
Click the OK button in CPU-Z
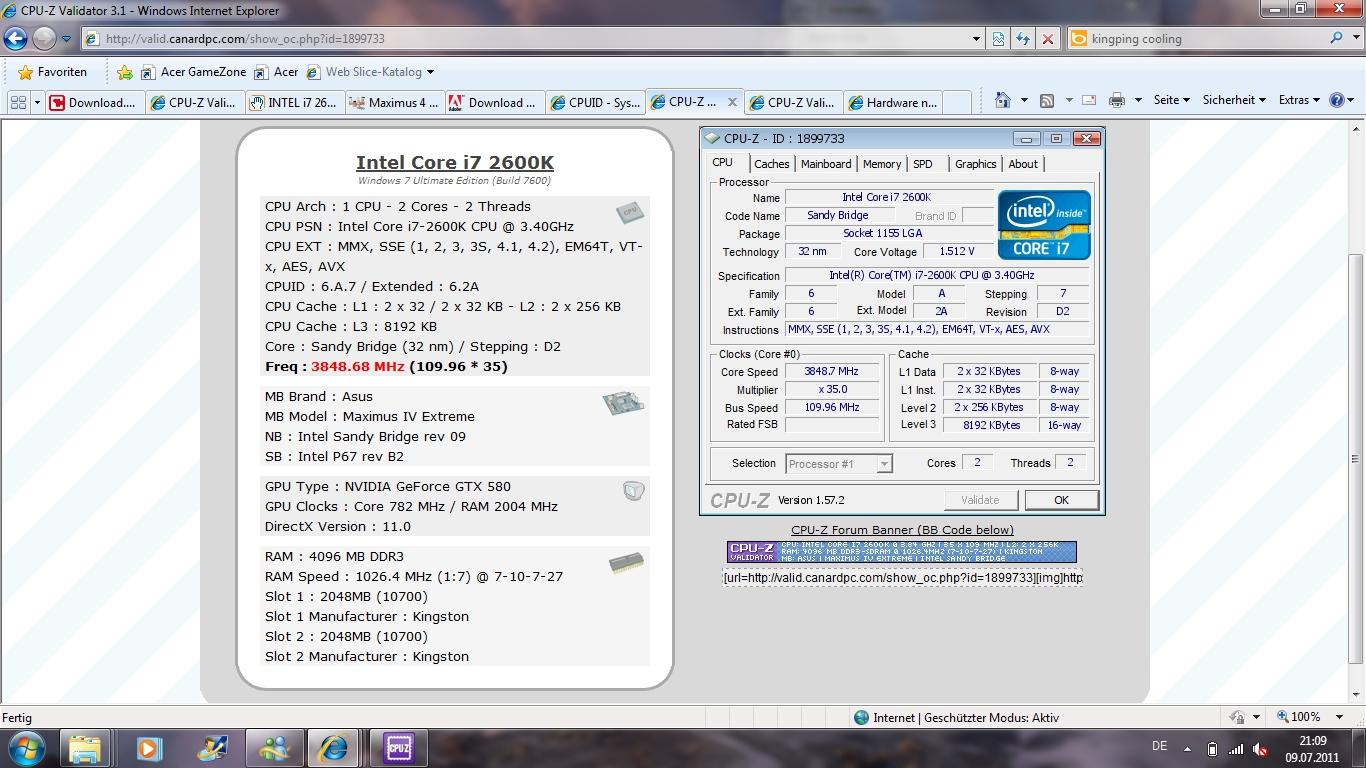(x=1061, y=500)
